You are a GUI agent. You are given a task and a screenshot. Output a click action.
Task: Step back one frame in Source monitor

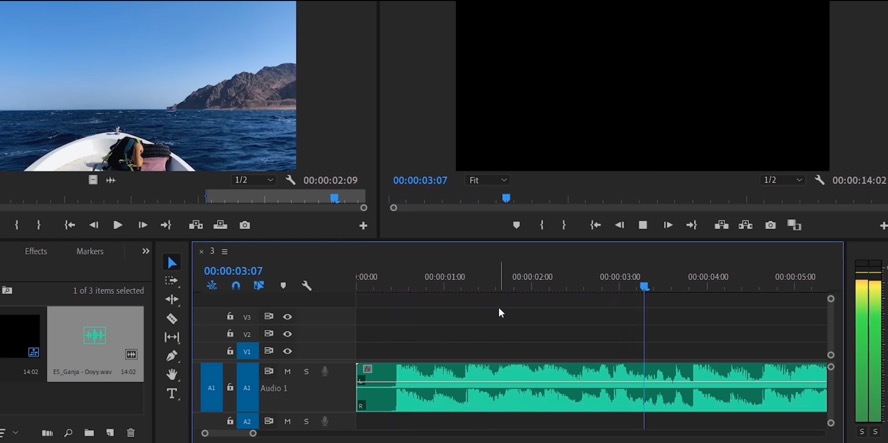point(93,225)
